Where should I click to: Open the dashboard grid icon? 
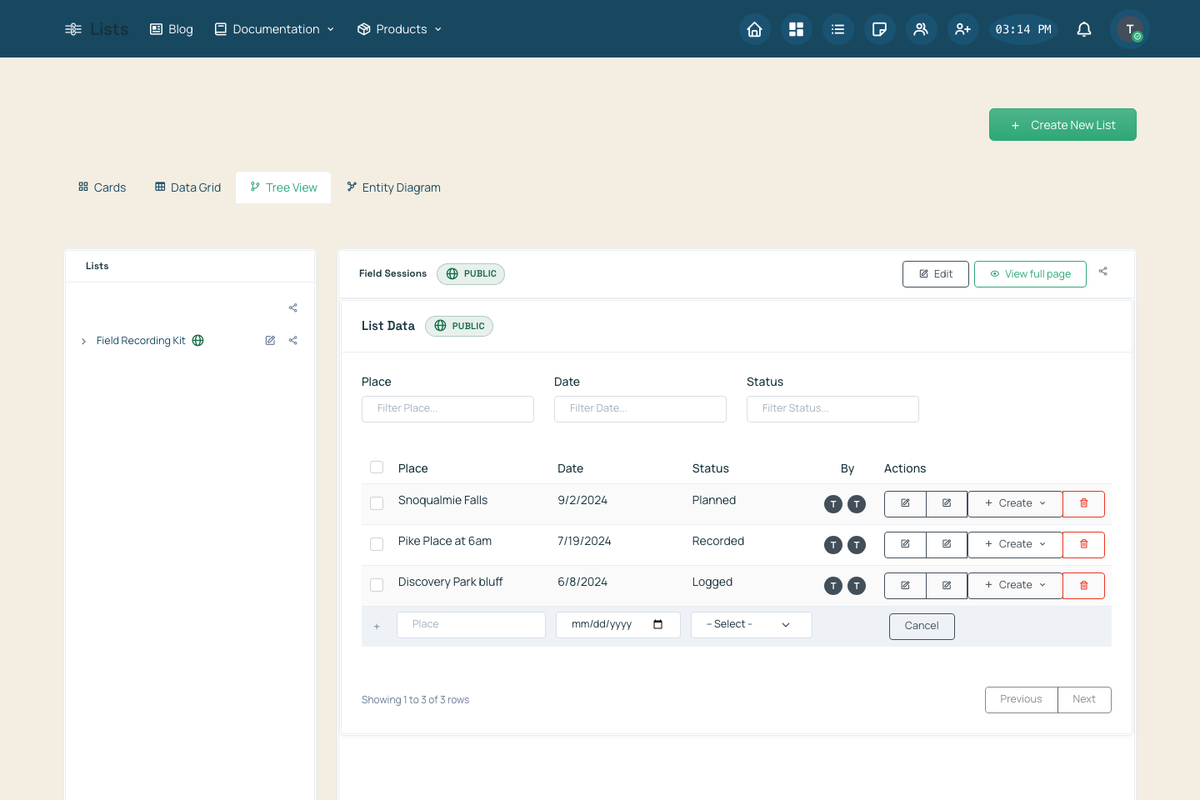tap(796, 29)
